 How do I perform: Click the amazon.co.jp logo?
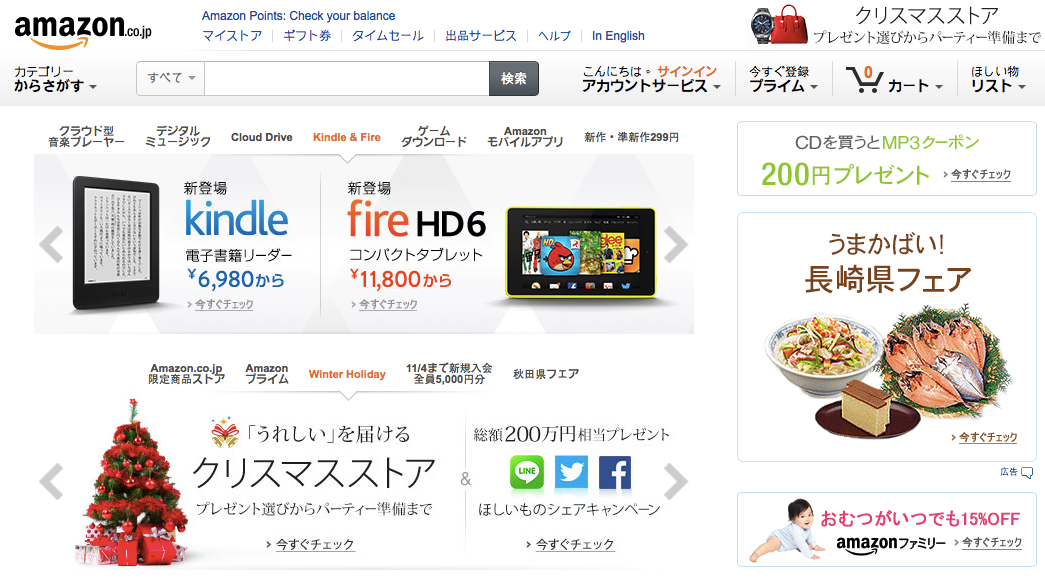(83, 30)
